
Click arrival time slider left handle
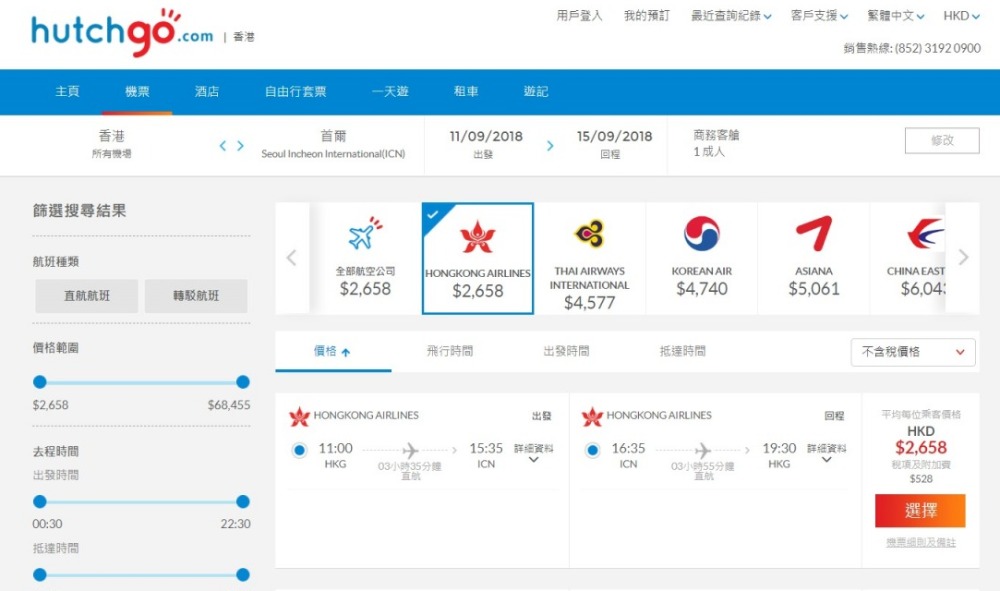click(40, 575)
